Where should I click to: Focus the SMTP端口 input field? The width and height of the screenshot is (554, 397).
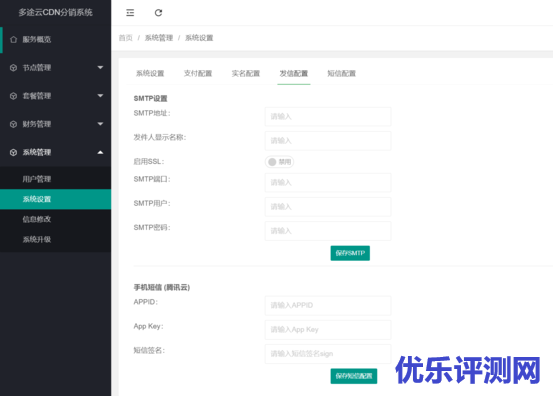(328, 183)
